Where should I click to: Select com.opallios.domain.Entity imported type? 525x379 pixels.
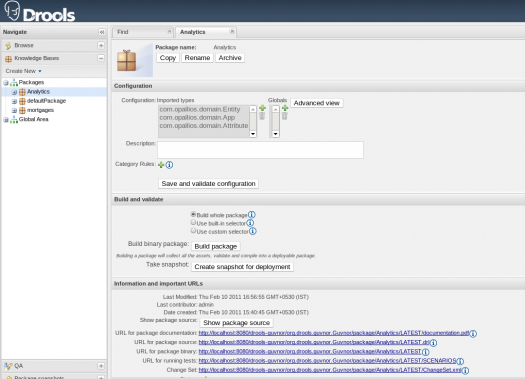(200, 109)
